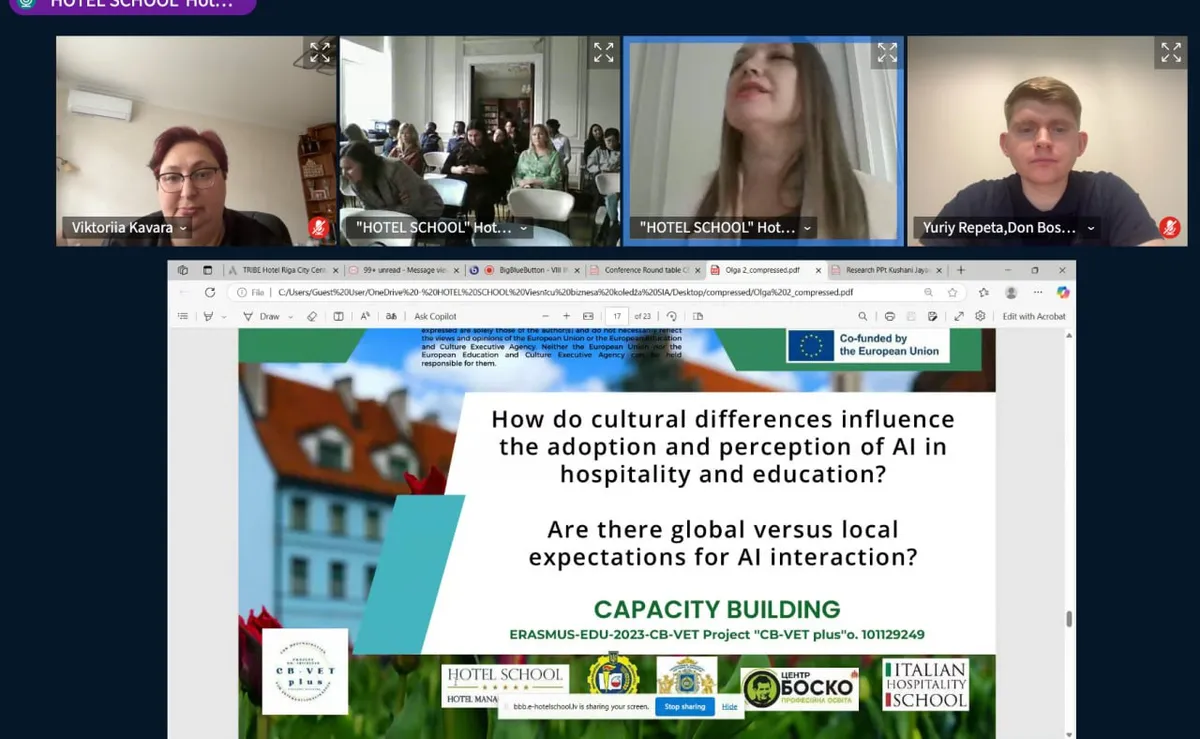The image size is (1200, 739).
Task: Expand Viktoriia Kavara's video to fullscreen
Action: point(320,53)
